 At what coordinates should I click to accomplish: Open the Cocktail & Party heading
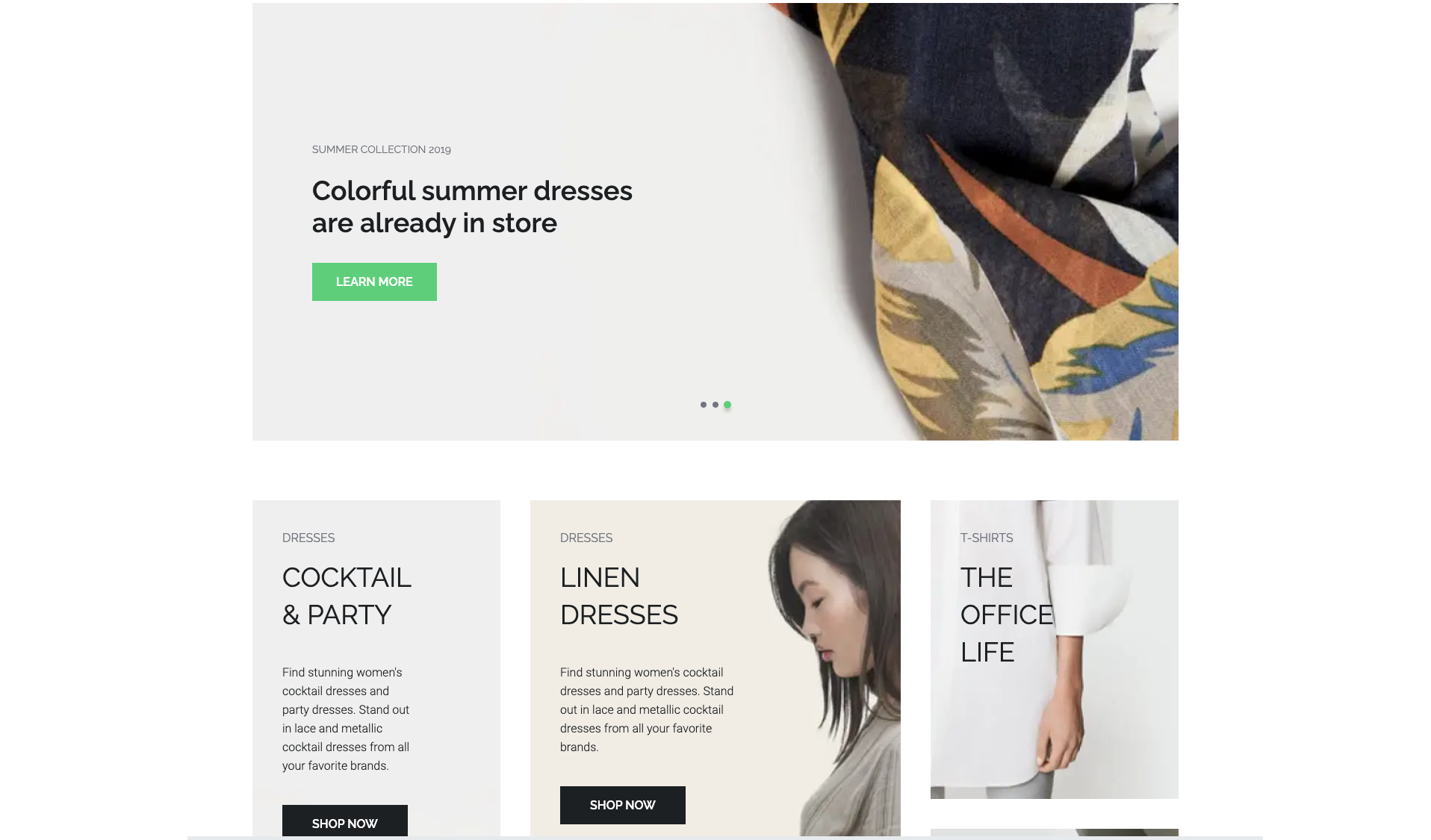347,596
